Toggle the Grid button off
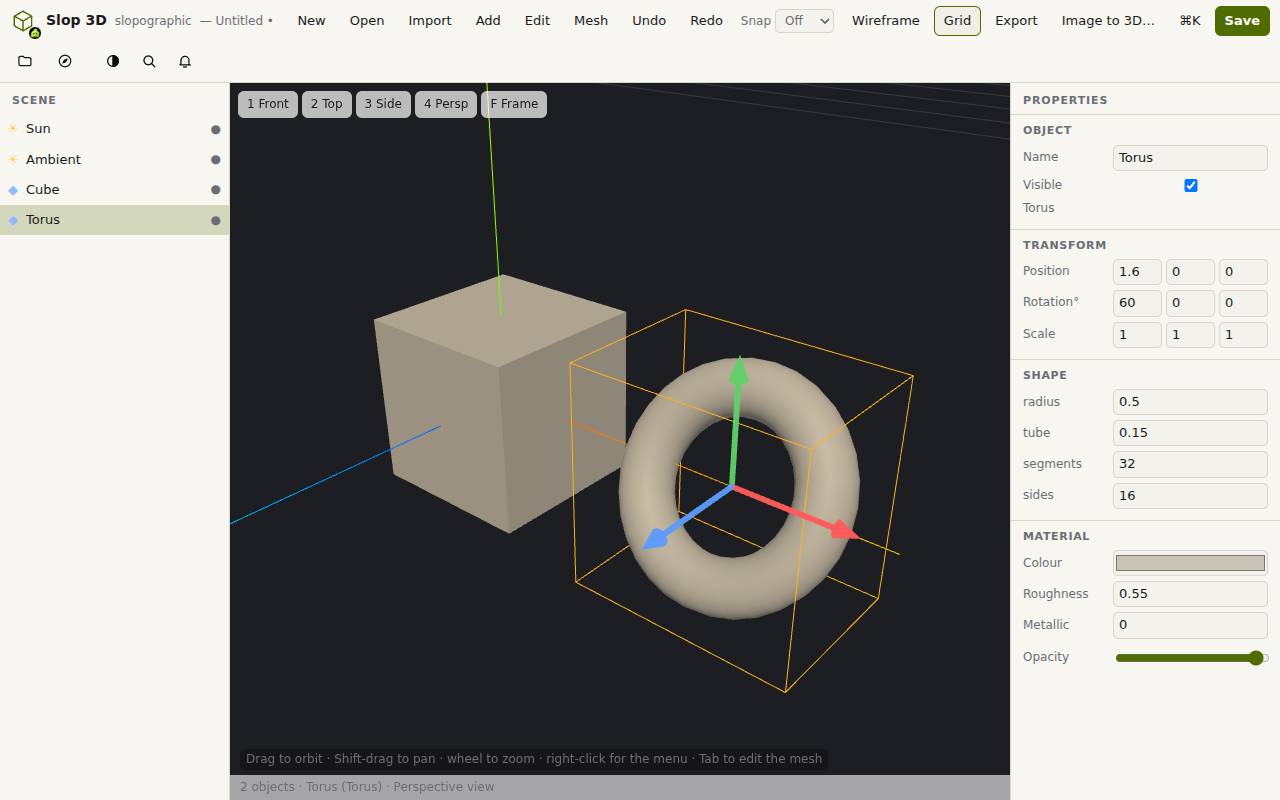This screenshot has width=1280, height=800. (957, 20)
